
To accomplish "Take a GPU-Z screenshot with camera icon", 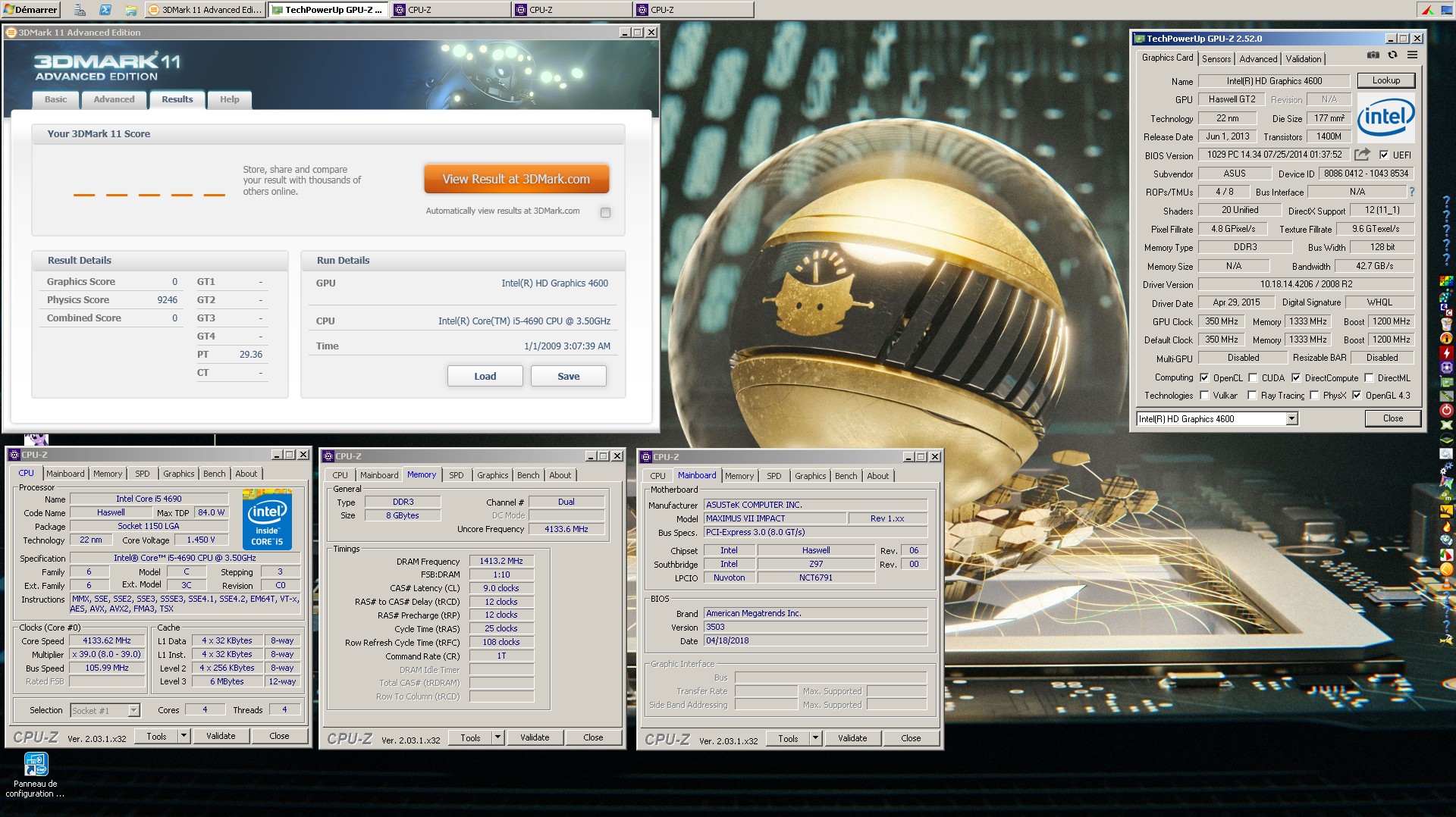I will (1373, 55).
